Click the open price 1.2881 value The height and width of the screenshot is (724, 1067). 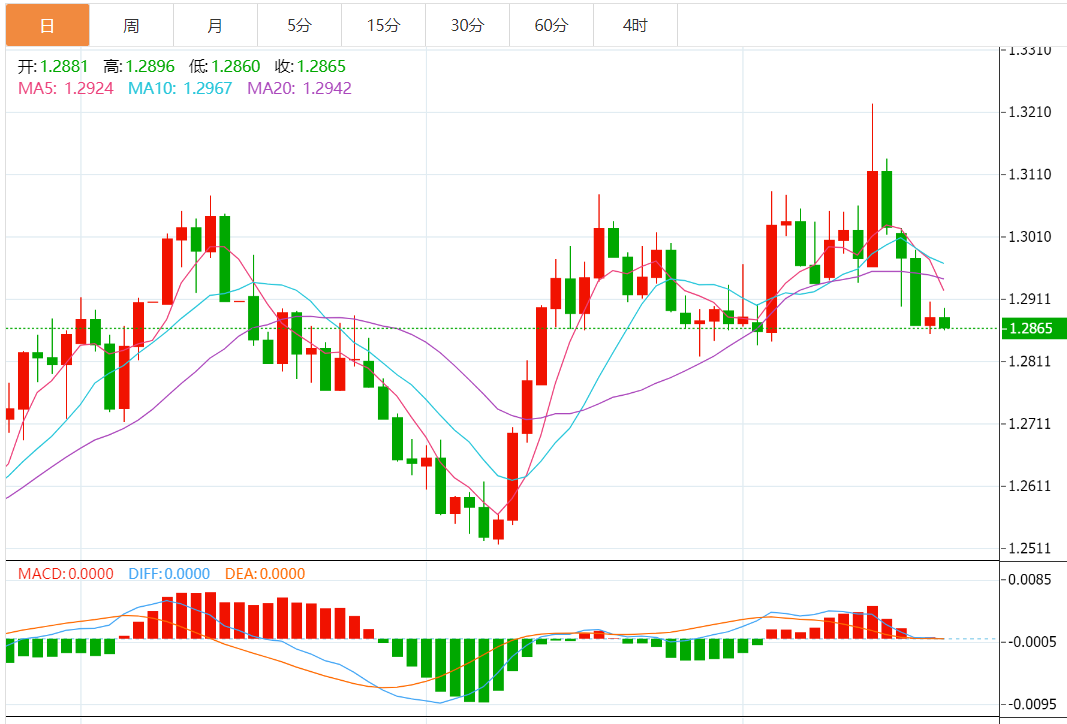(64, 66)
